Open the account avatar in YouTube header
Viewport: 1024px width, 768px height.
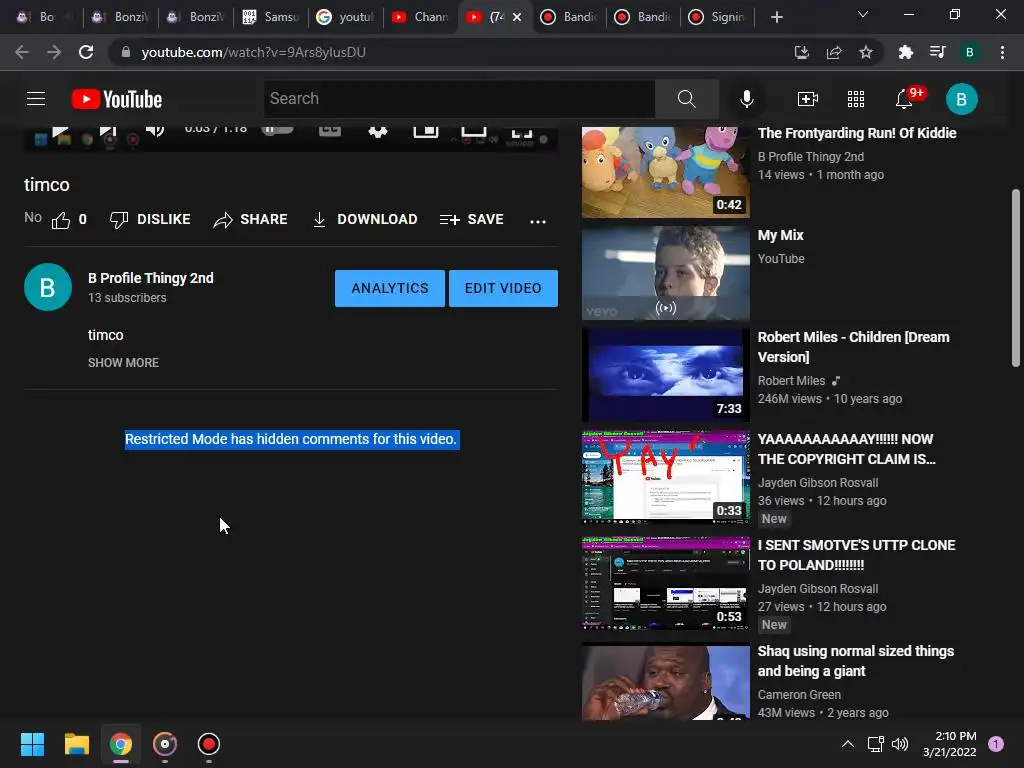(961, 99)
